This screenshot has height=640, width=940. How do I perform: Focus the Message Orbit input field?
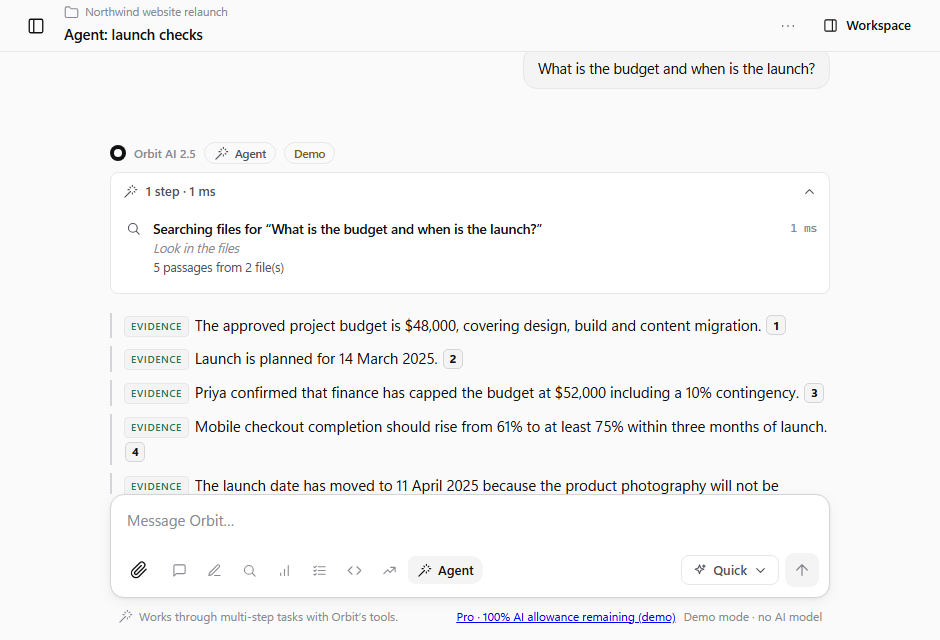469,521
